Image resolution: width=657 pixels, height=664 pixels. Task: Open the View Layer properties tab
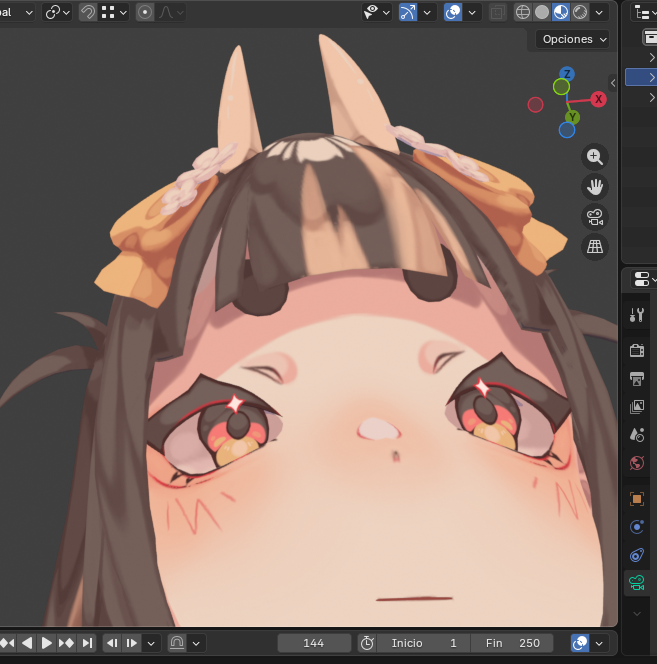(637, 407)
